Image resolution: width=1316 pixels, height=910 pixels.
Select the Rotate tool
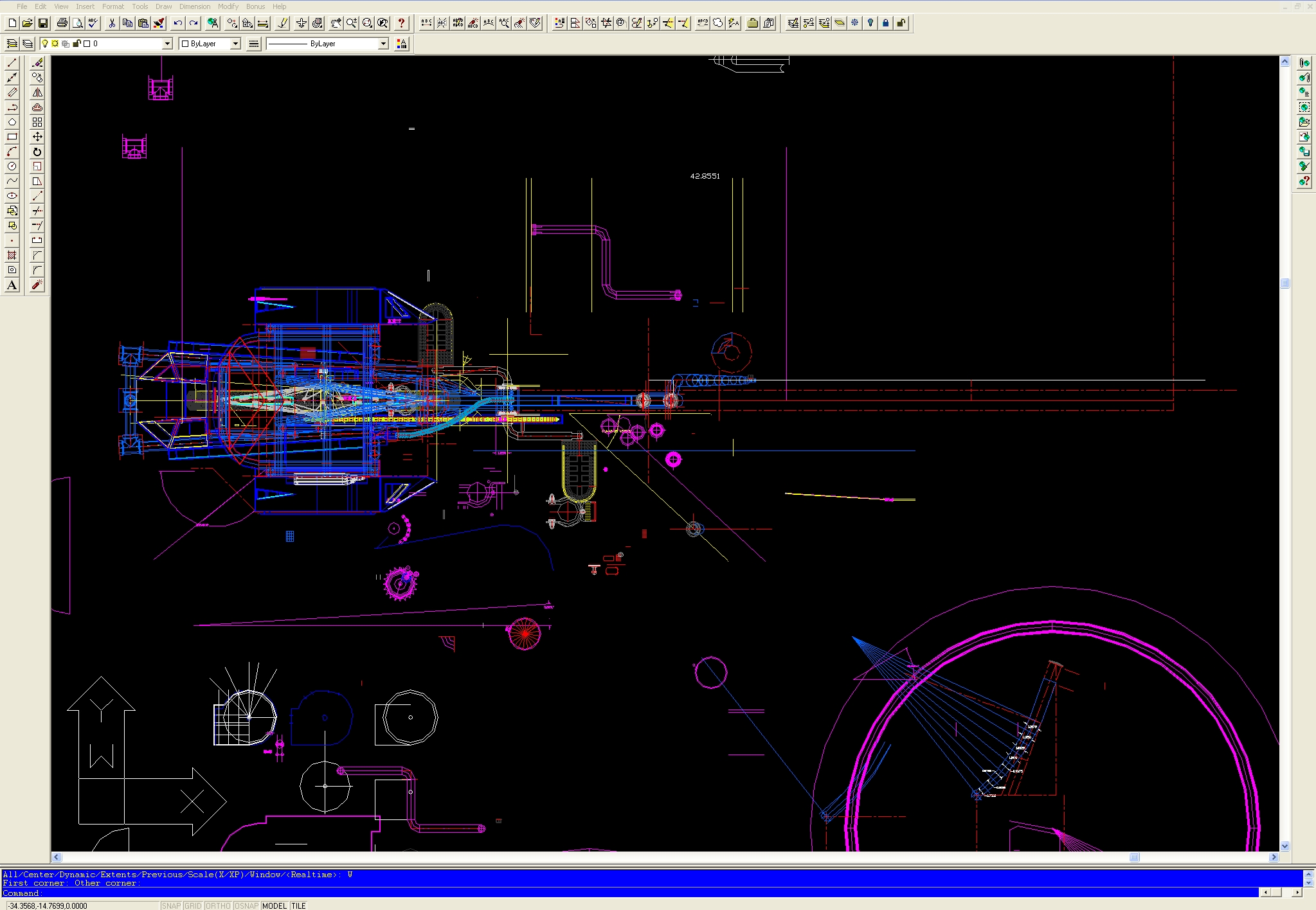coord(37,151)
